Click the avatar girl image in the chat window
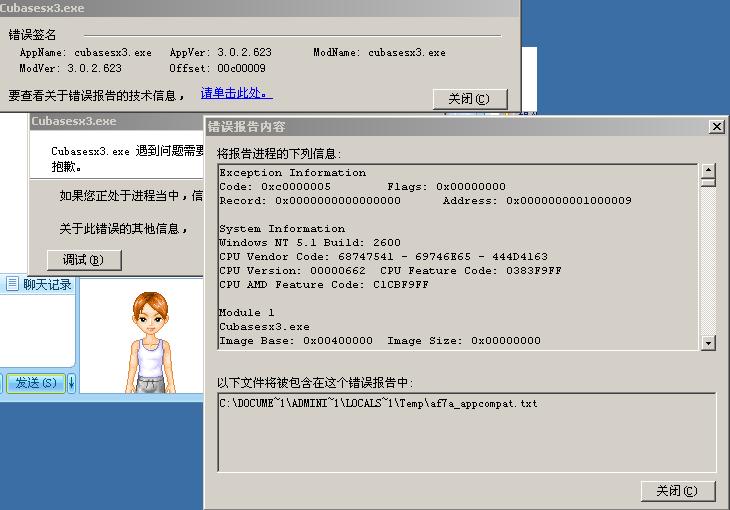The width and height of the screenshot is (730, 510). coord(151,342)
